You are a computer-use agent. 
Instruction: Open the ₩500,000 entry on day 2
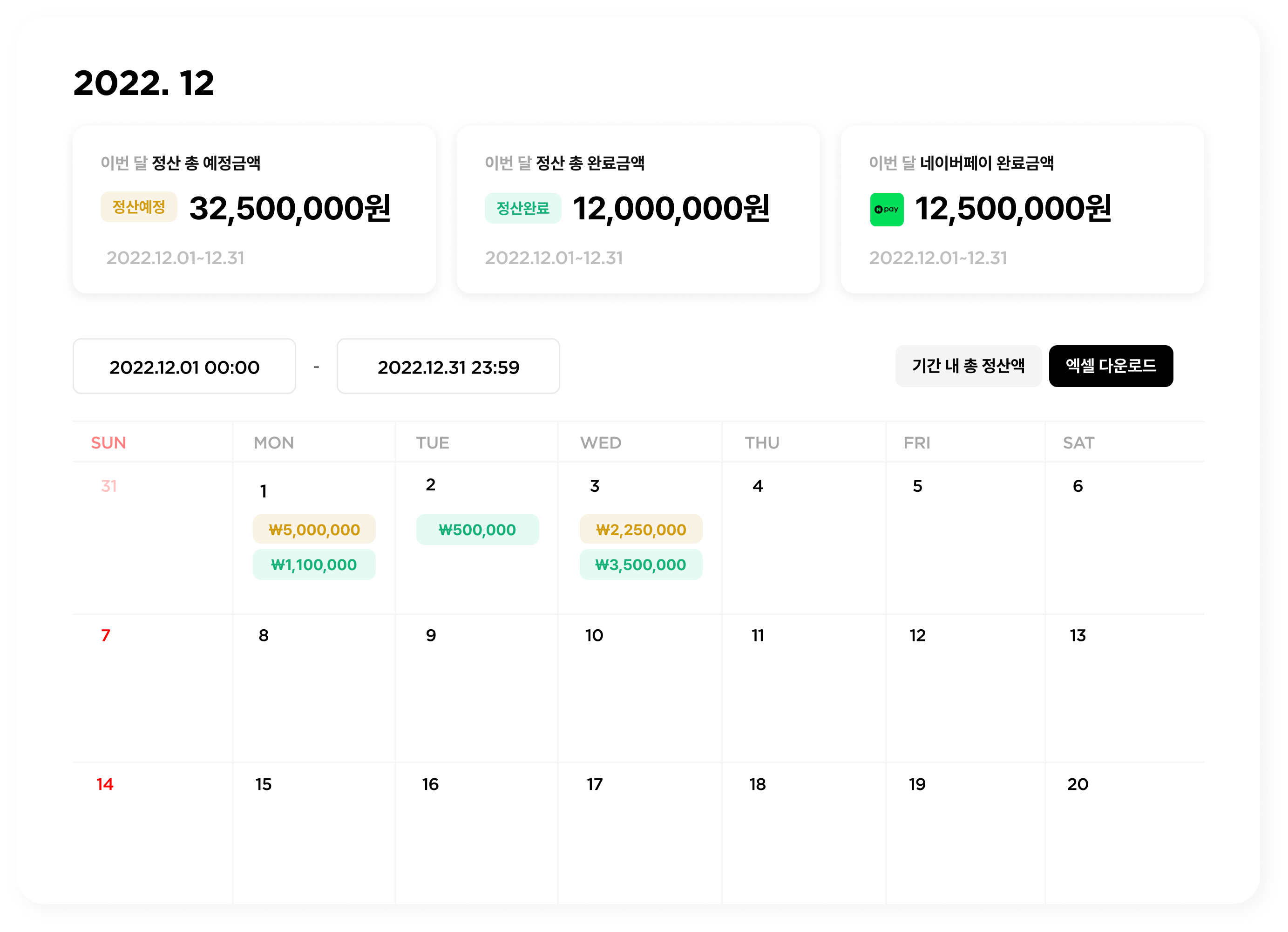[477, 530]
